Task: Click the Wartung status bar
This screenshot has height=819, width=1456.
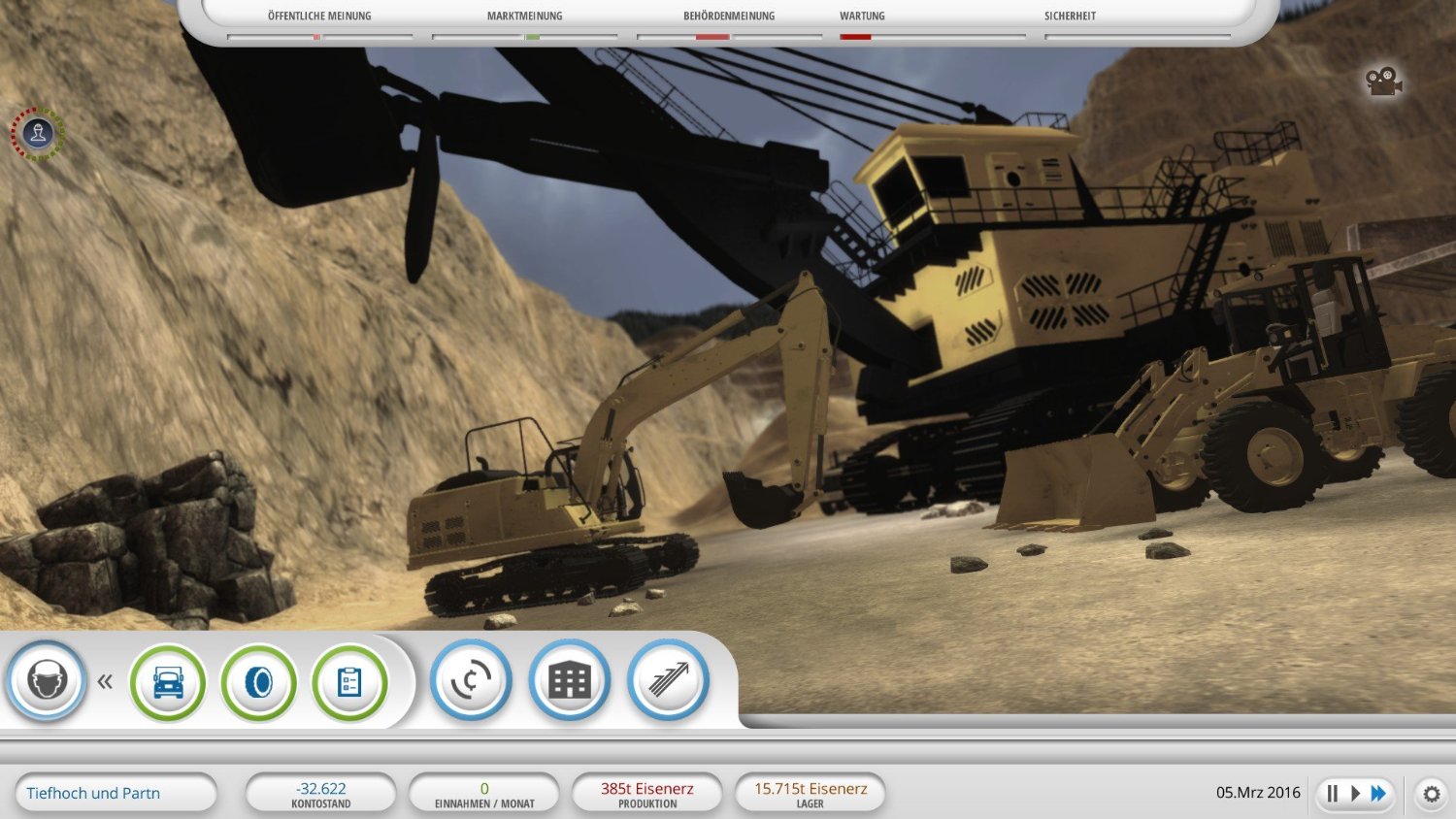Action: point(933,37)
